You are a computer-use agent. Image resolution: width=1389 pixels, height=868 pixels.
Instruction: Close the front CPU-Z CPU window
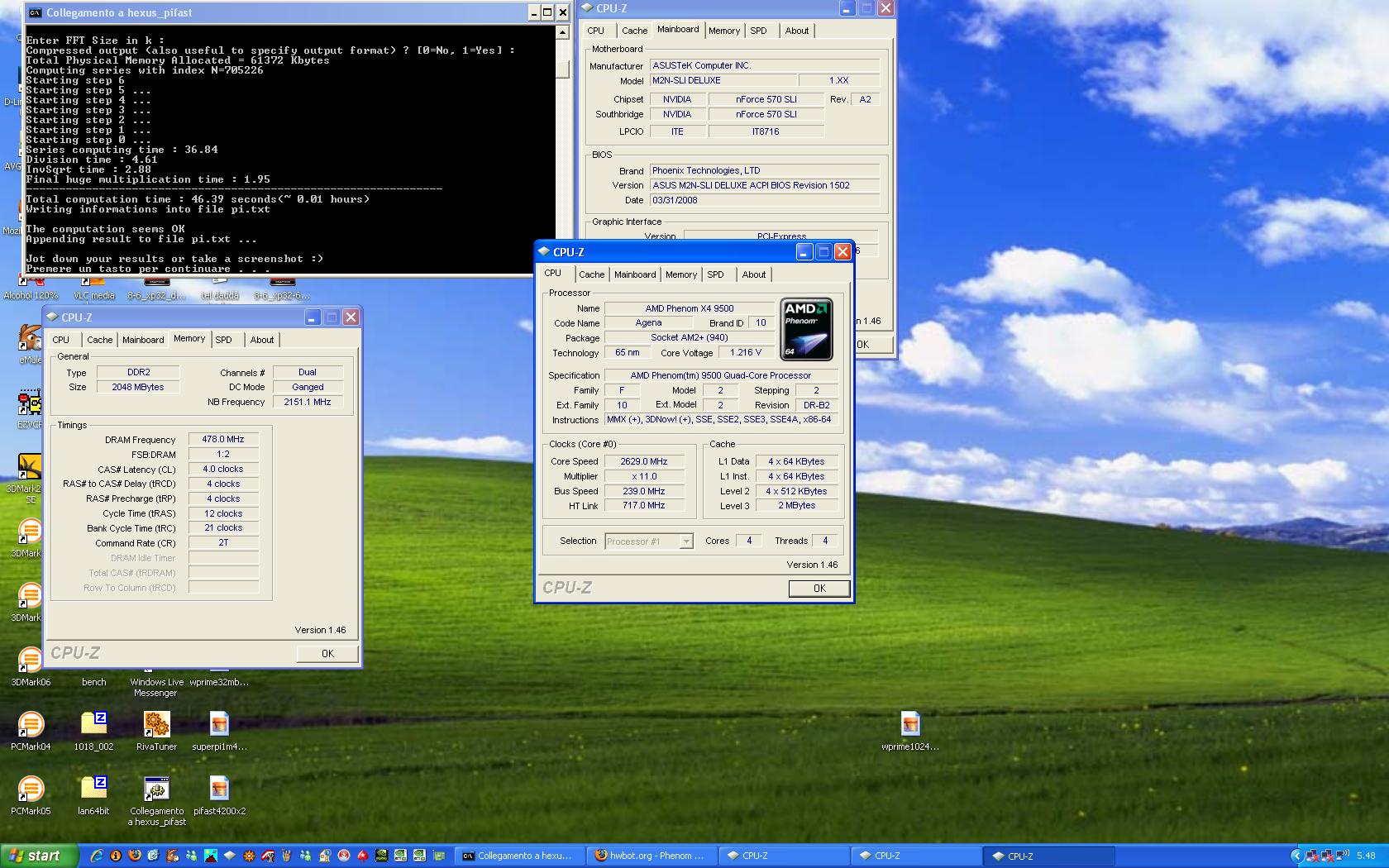point(842,252)
